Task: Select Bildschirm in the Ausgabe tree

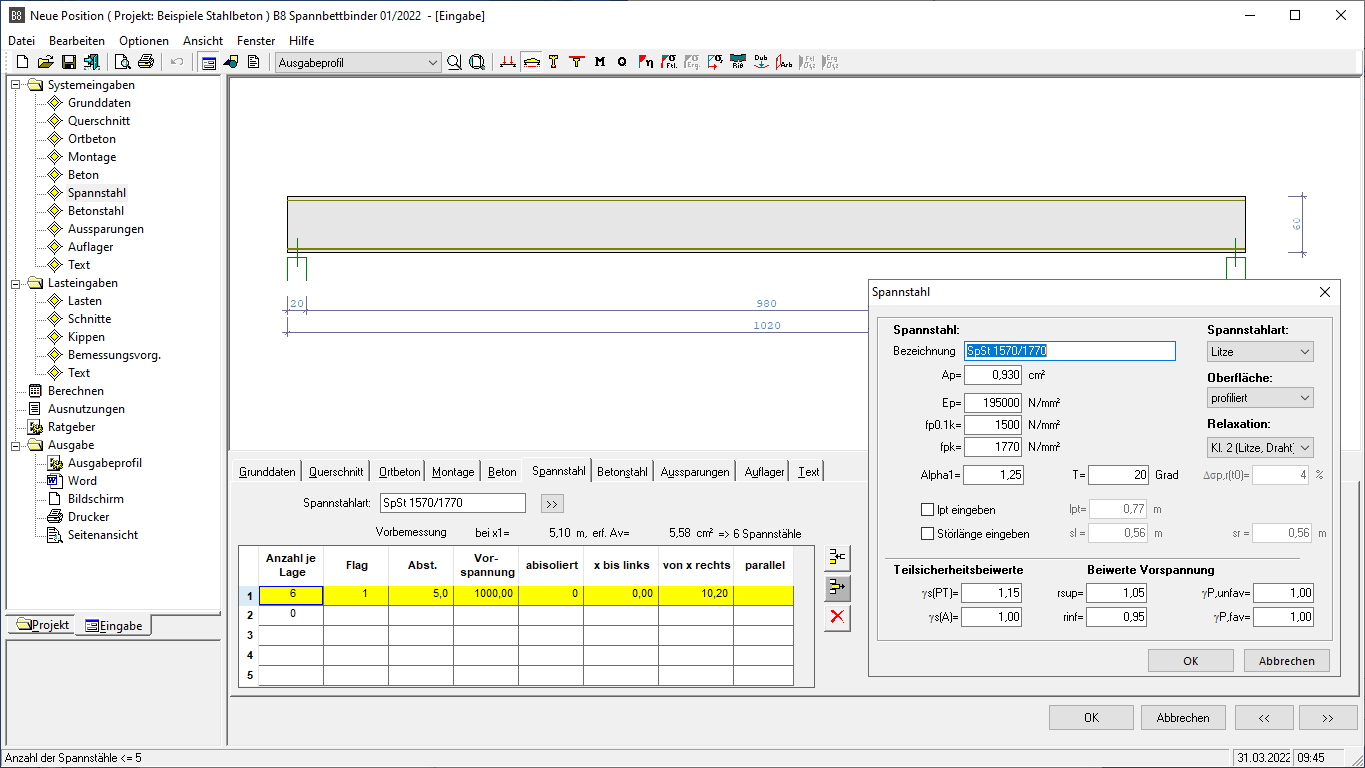Action: click(96, 499)
